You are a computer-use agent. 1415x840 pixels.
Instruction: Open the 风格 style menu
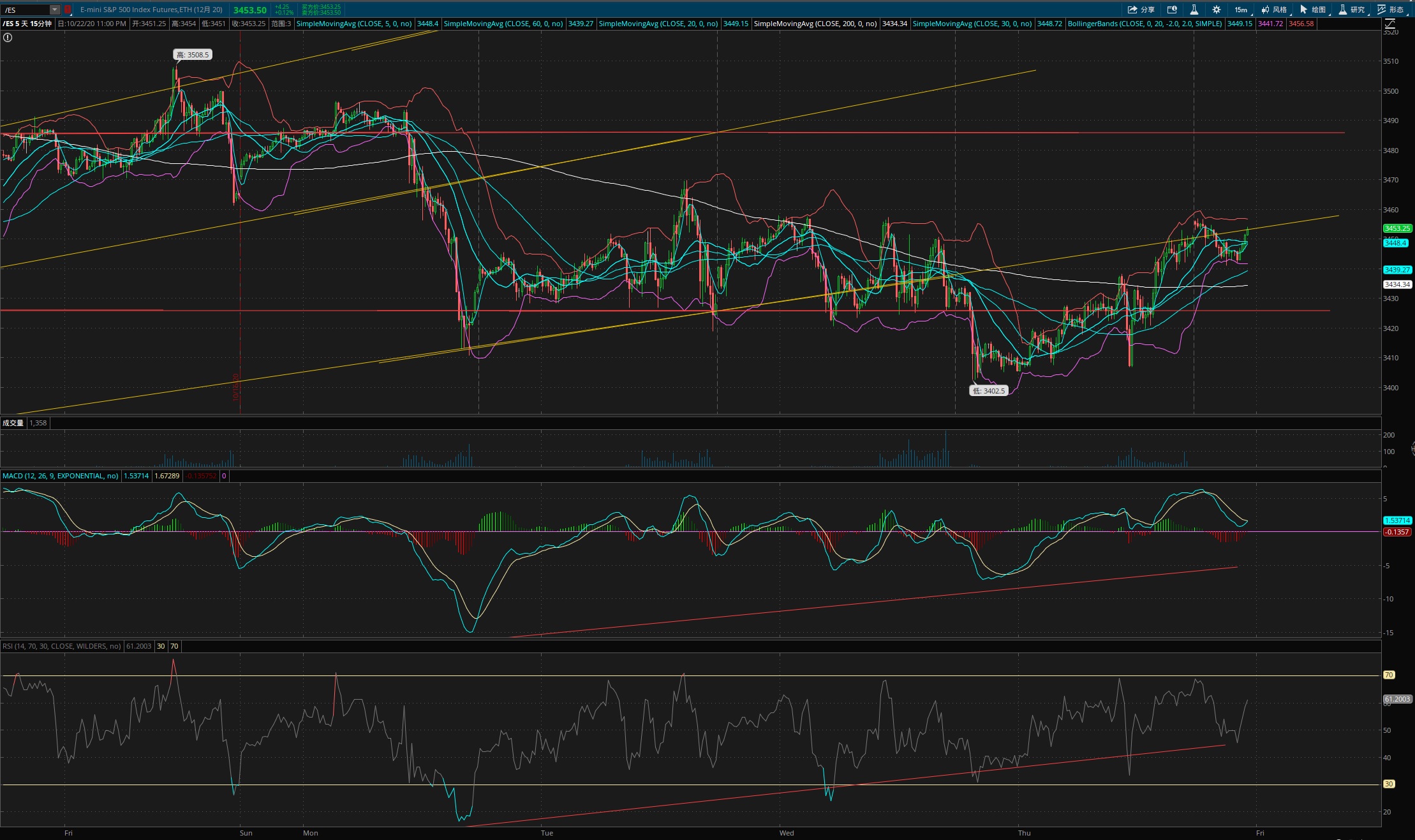pyautogui.click(x=1273, y=10)
